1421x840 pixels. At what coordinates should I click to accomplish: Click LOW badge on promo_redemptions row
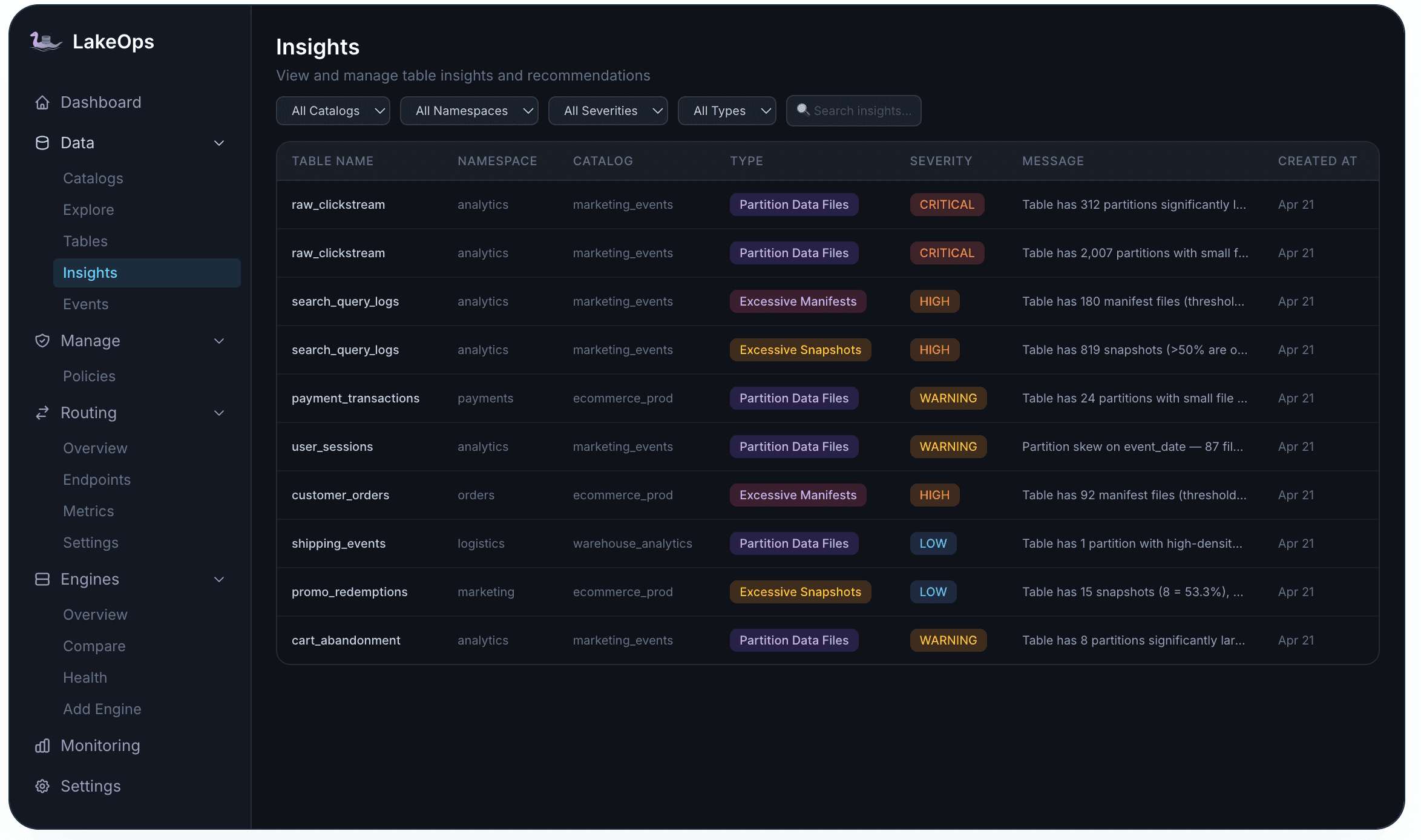coord(933,592)
